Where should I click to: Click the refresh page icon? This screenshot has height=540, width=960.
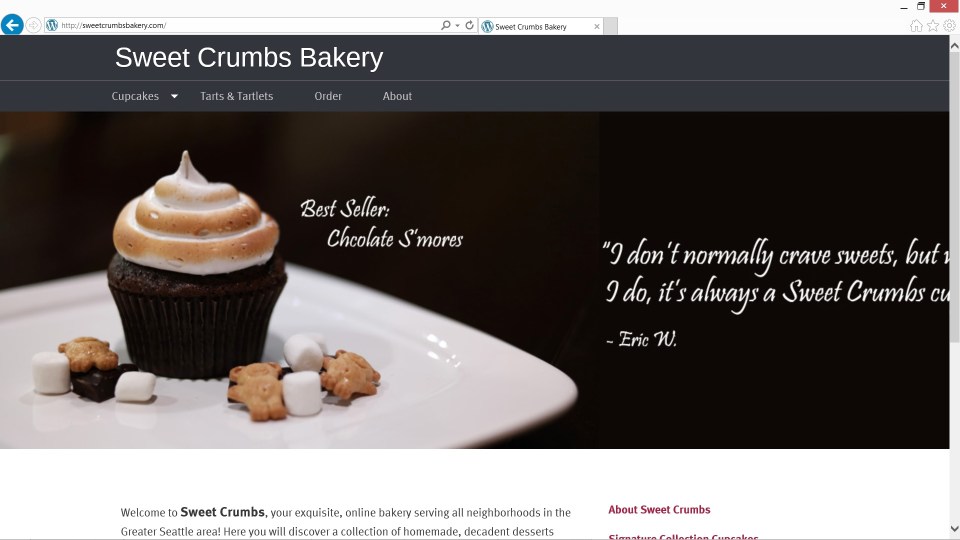click(470, 25)
